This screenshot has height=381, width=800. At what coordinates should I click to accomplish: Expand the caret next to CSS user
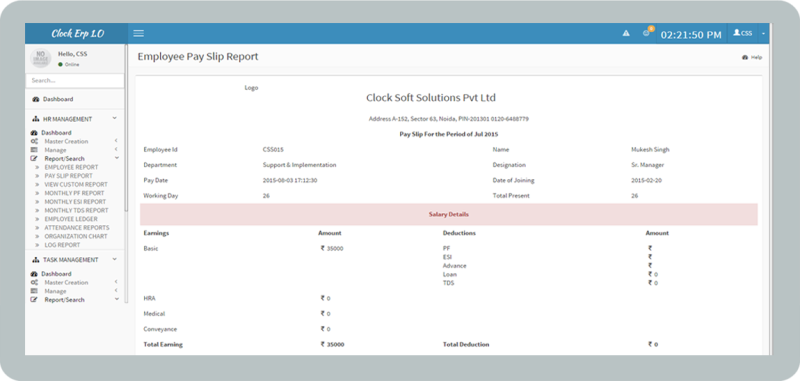tap(763, 34)
